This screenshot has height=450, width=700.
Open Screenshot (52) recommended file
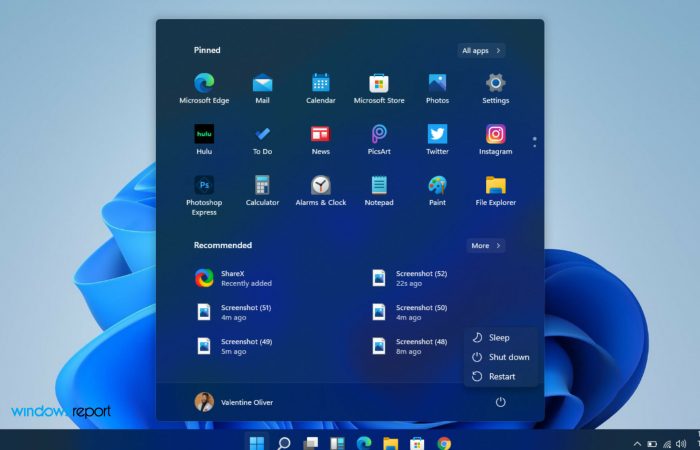(411, 278)
